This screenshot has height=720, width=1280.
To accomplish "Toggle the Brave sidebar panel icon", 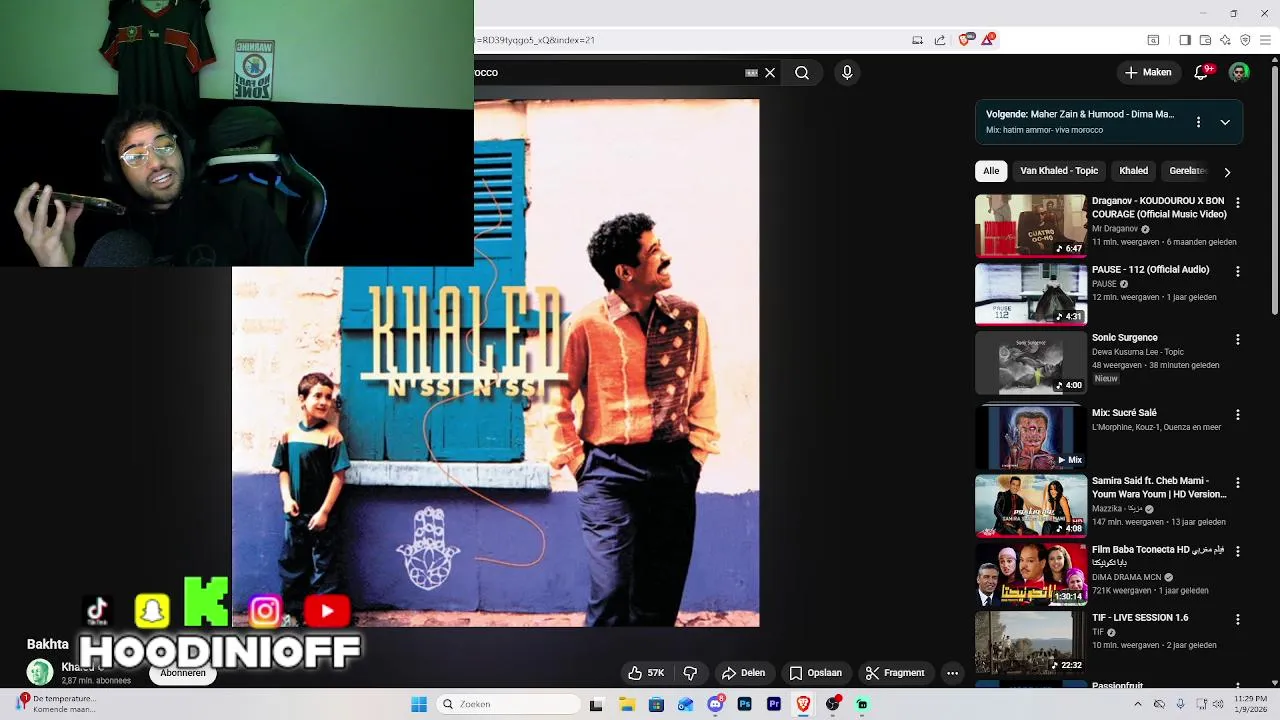I will (x=1185, y=40).
